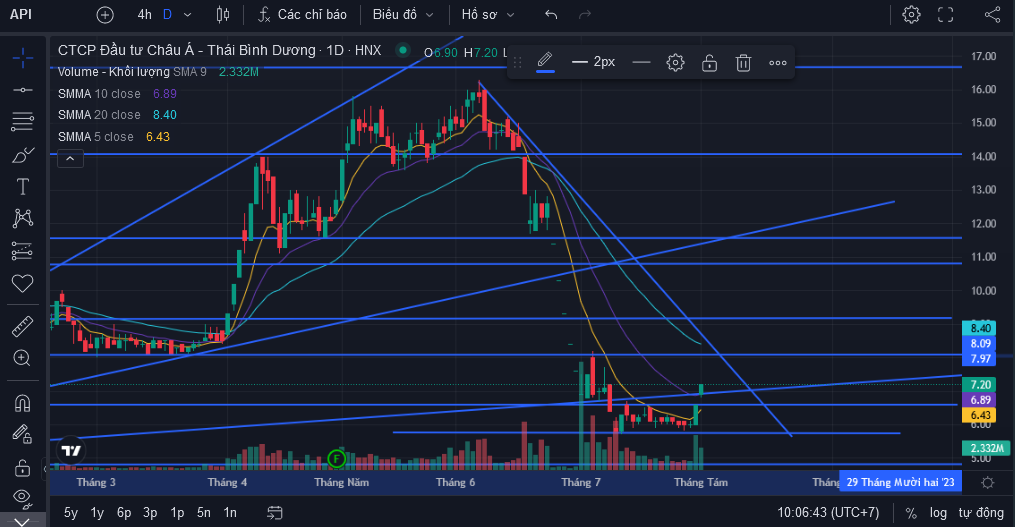1015x527 pixels.
Task: Click the add symbol plus icon
Action: pyautogui.click(x=105, y=15)
